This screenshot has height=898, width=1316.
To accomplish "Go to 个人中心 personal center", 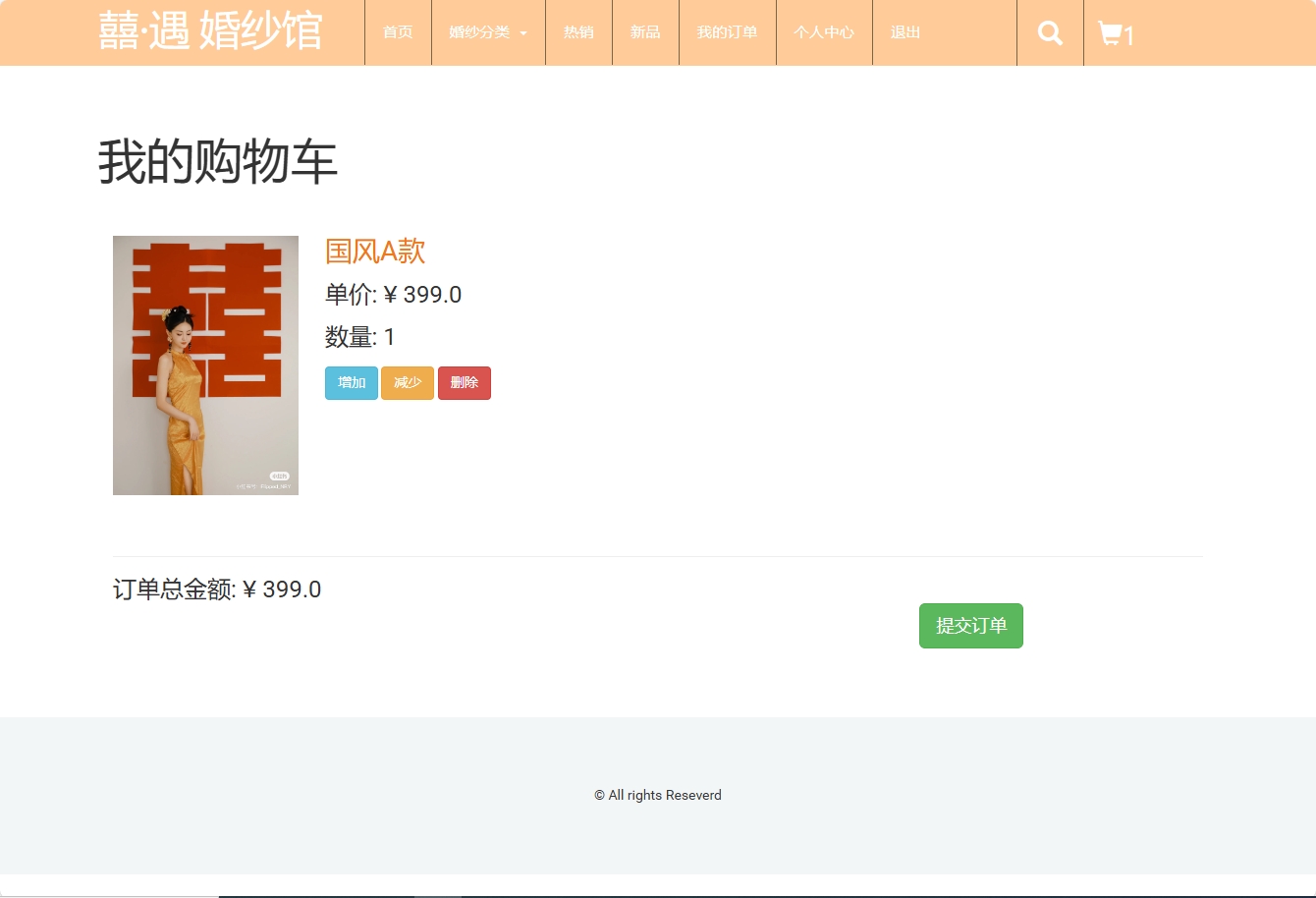I will [x=824, y=32].
